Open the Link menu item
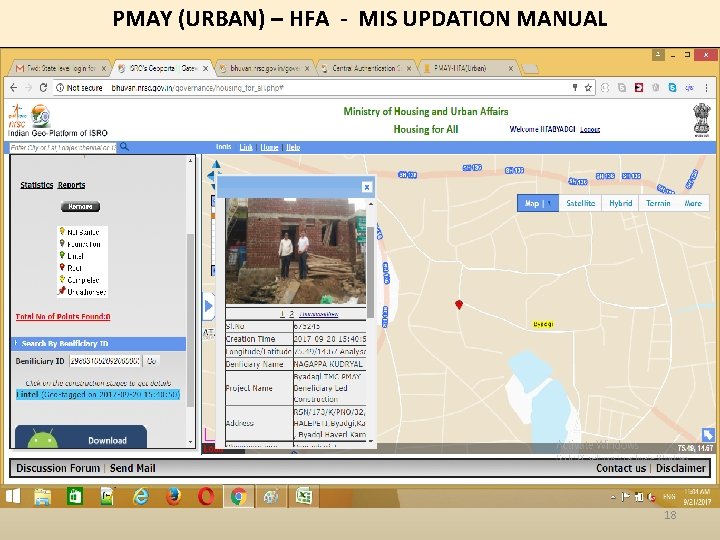720x540 pixels. coord(246,147)
